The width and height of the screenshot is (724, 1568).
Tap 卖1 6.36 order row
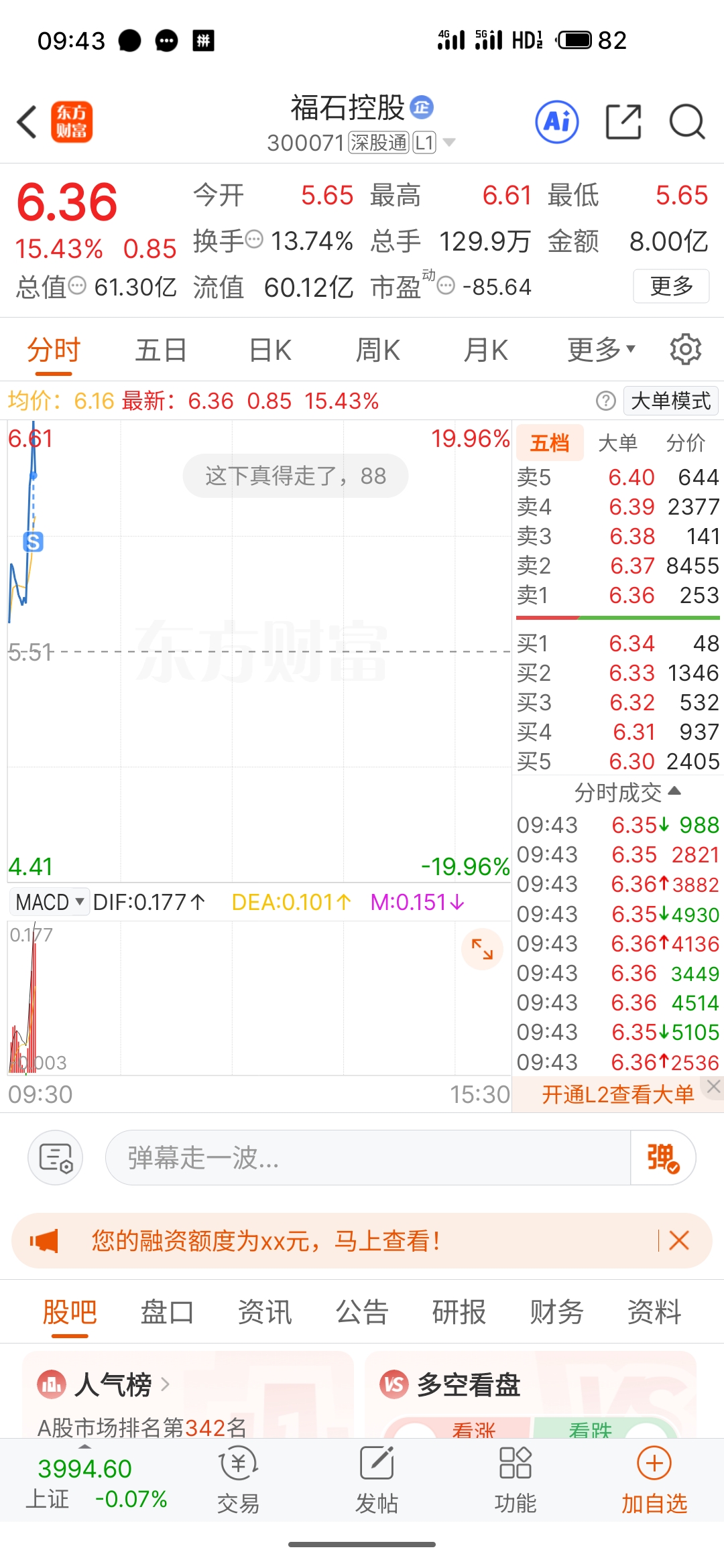coord(617,595)
